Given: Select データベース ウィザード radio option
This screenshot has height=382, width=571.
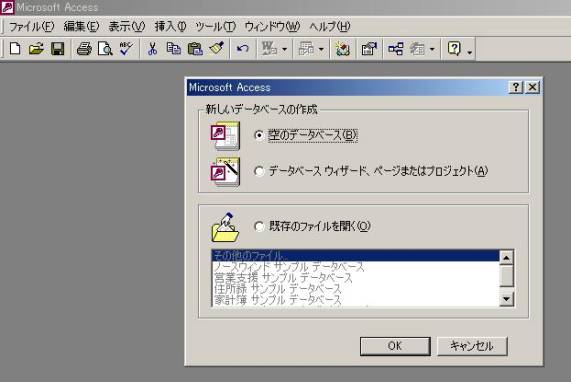Looking at the screenshot, I should coord(259,171).
